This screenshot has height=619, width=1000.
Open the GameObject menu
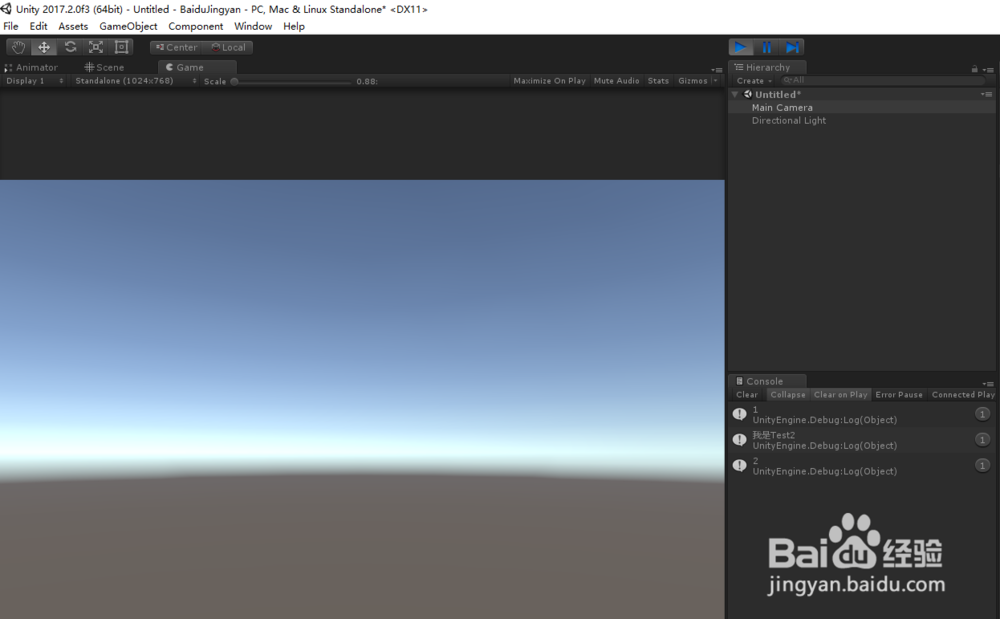pos(128,26)
